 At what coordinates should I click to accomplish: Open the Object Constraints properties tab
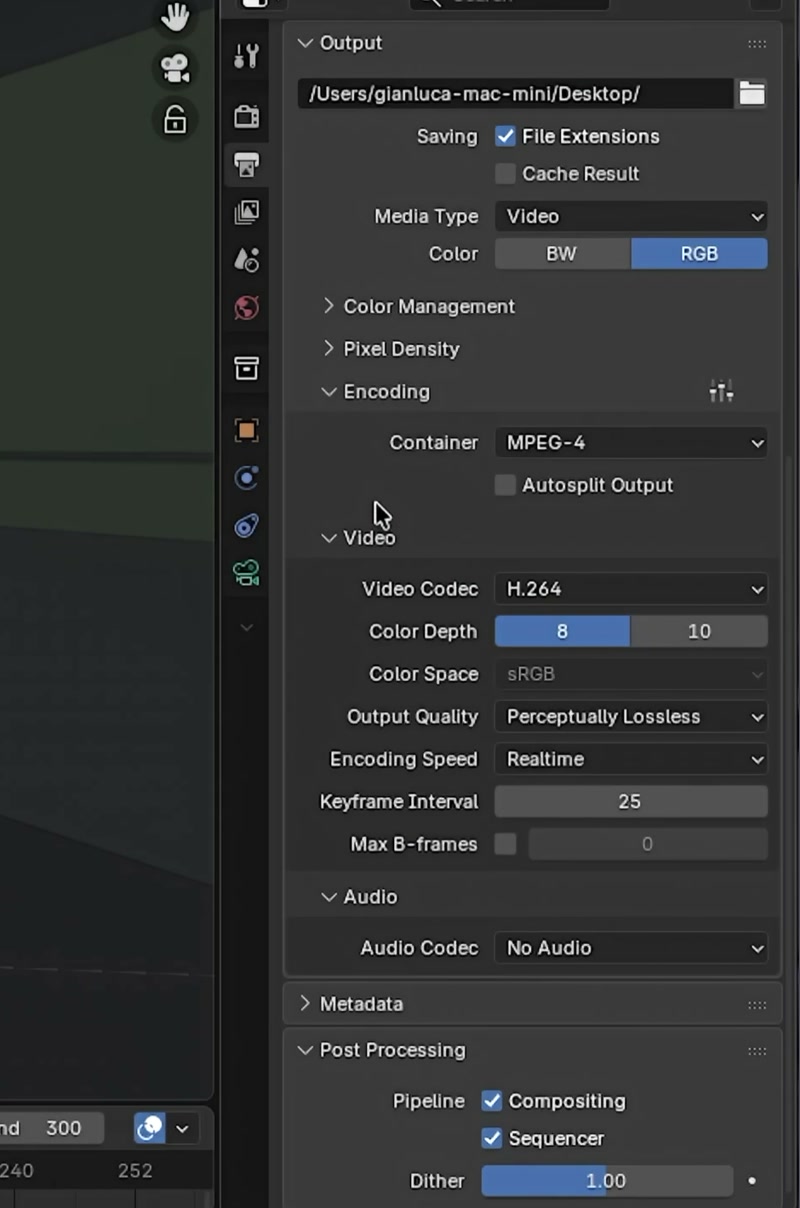246,525
